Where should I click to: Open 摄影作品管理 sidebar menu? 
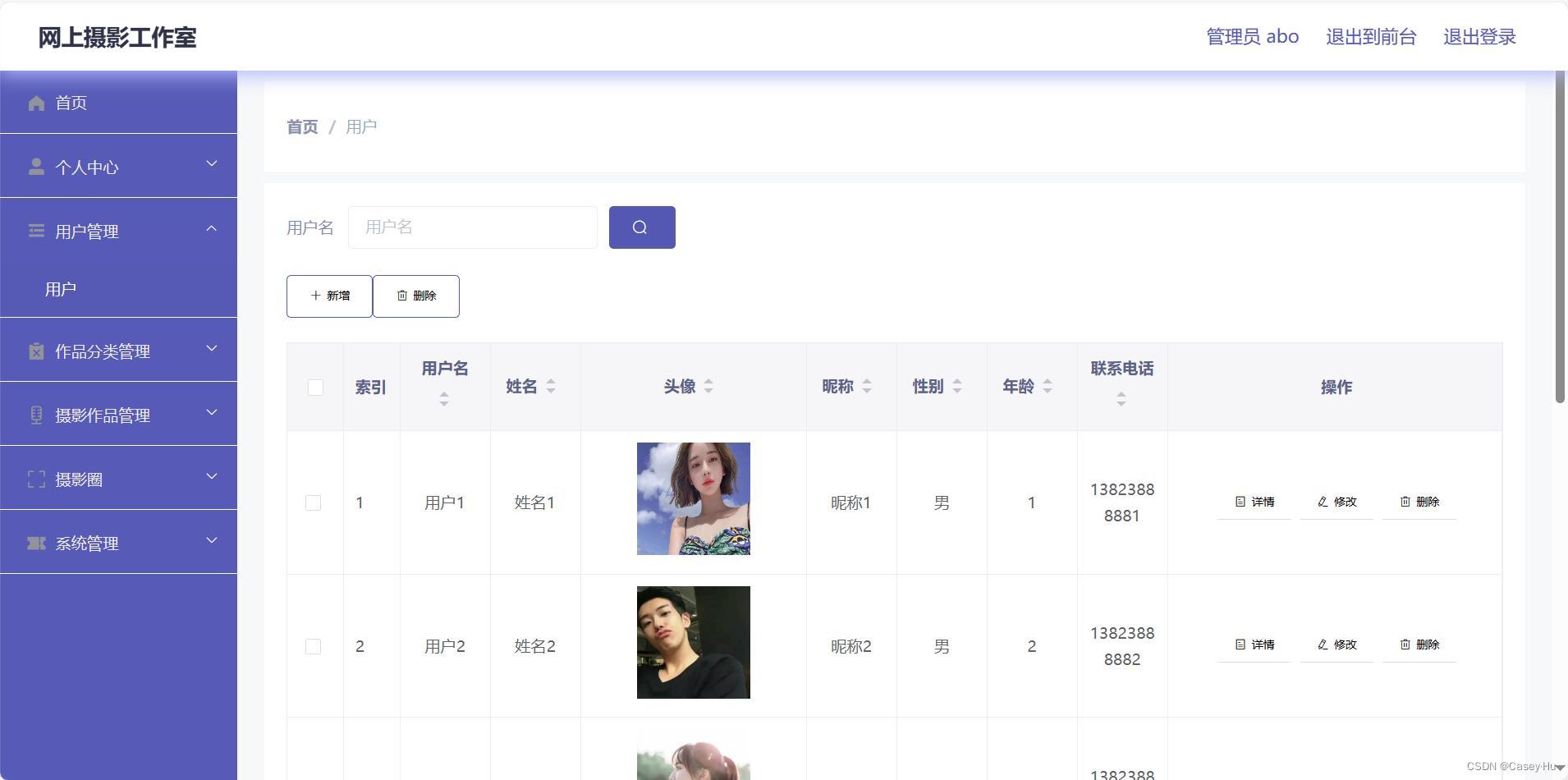(118, 415)
